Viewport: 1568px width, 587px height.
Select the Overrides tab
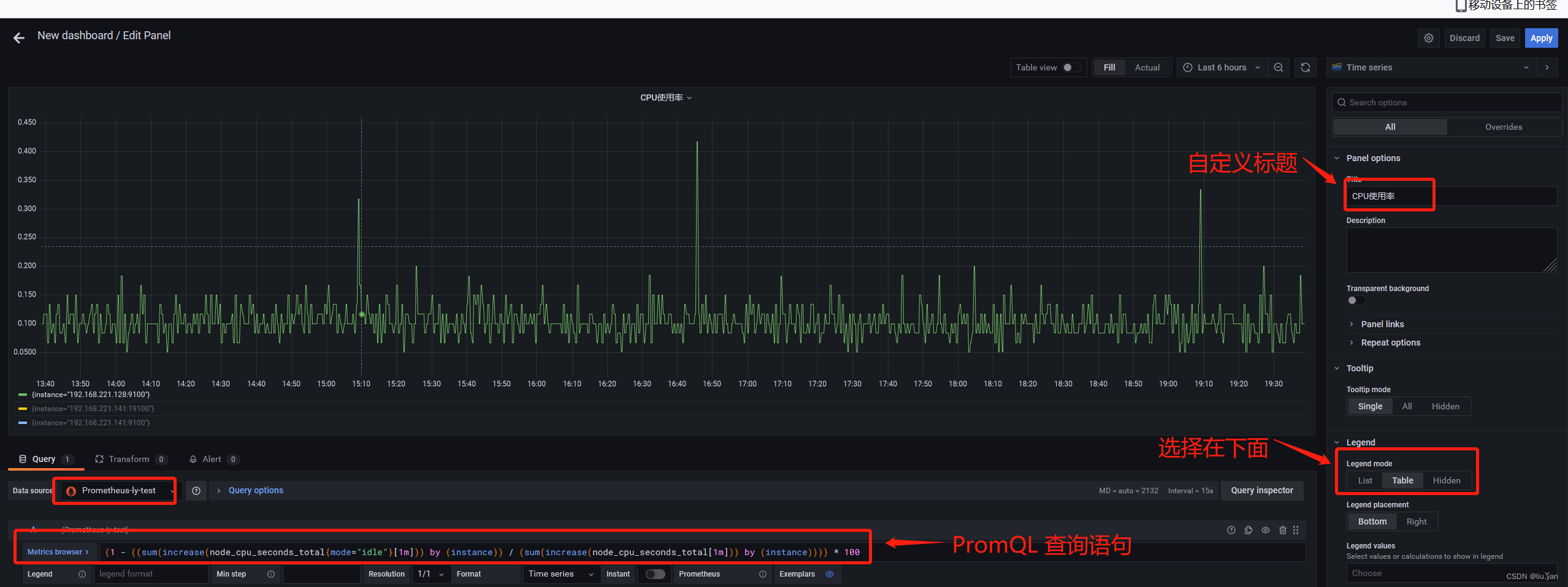click(x=1503, y=127)
